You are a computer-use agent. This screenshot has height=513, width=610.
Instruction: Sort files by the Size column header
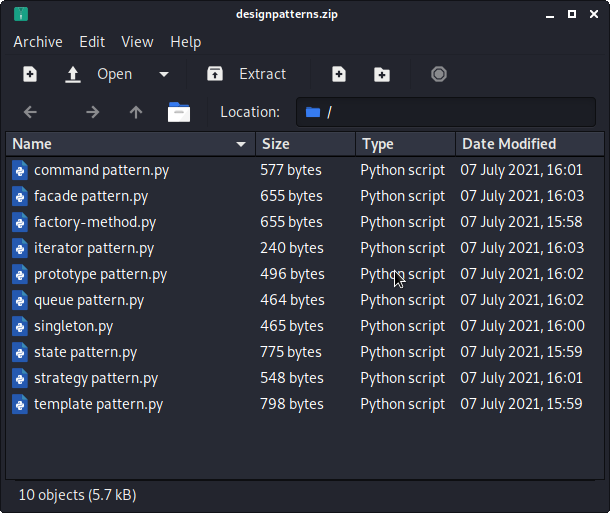pos(276,144)
